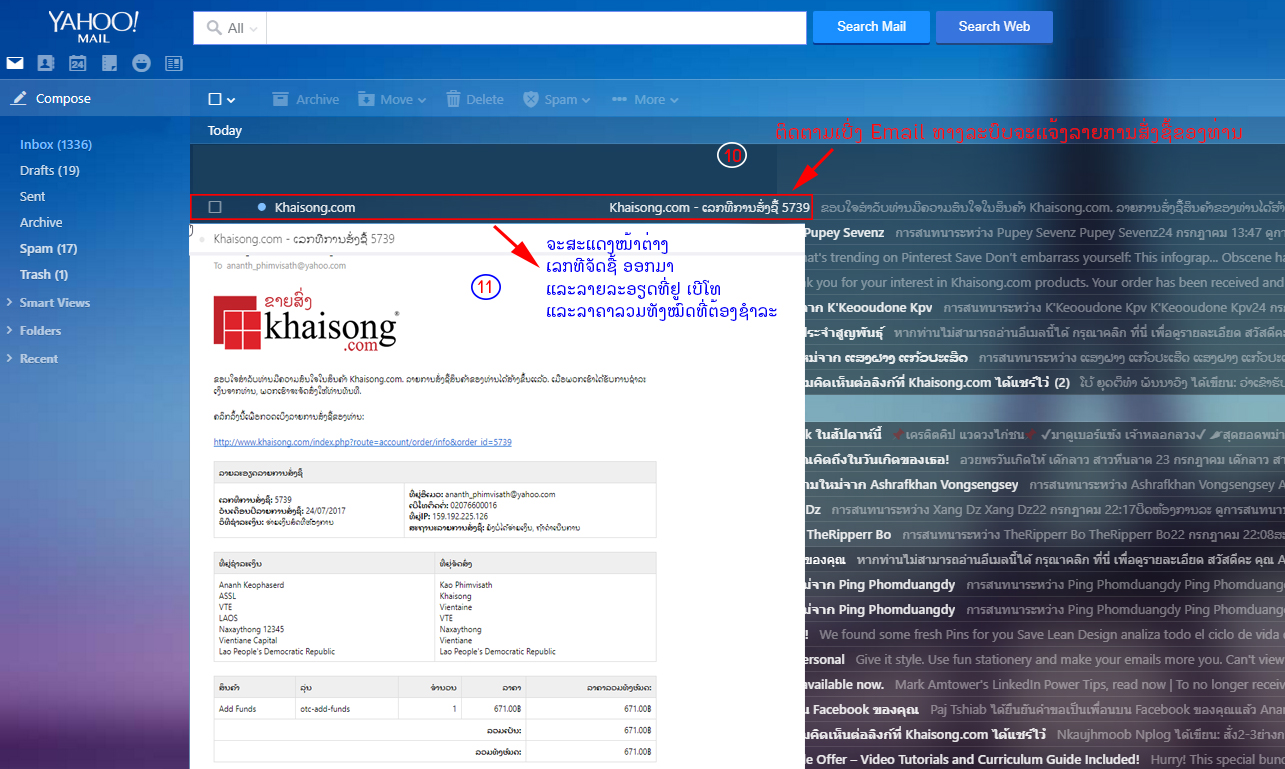The width and height of the screenshot is (1285, 769).
Task: Click into the mail search field
Action: pyautogui.click(x=536, y=28)
